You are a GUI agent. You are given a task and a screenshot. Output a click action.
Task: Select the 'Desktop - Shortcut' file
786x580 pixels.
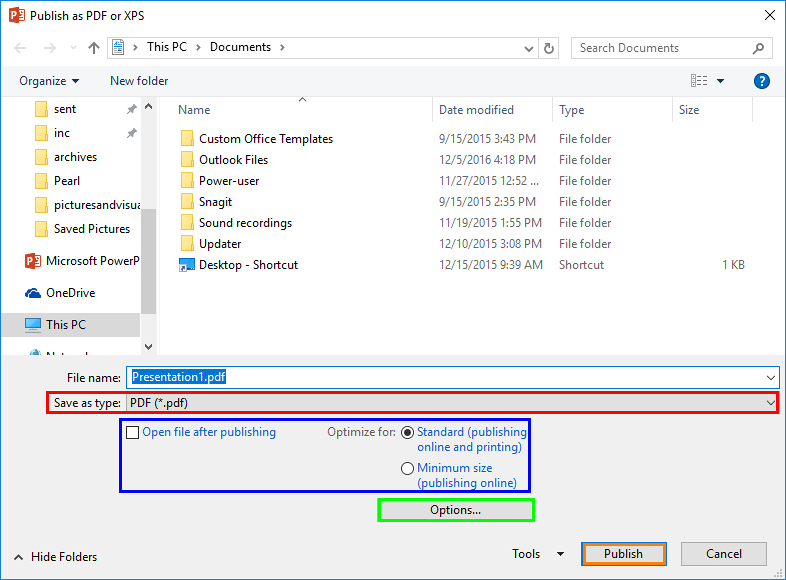(248, 265)
